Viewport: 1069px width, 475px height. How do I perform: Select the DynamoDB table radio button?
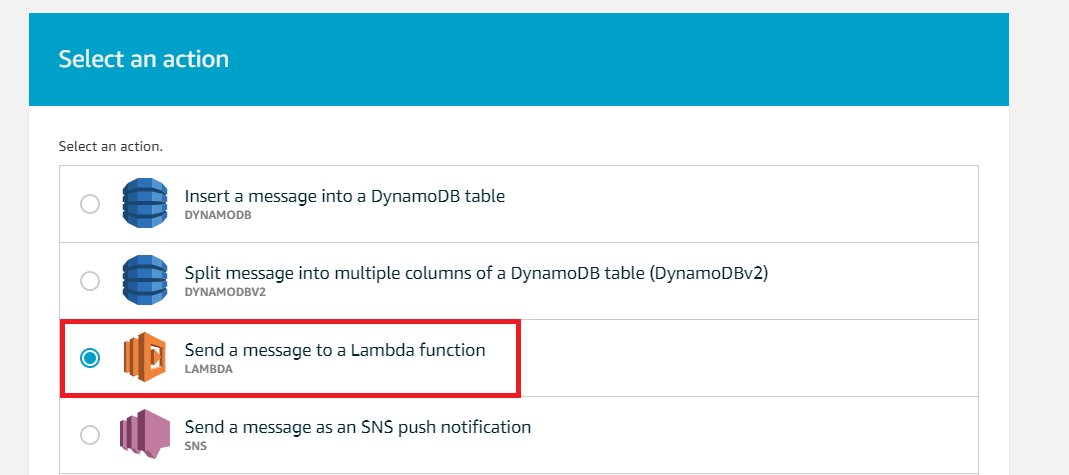[90, 204]
